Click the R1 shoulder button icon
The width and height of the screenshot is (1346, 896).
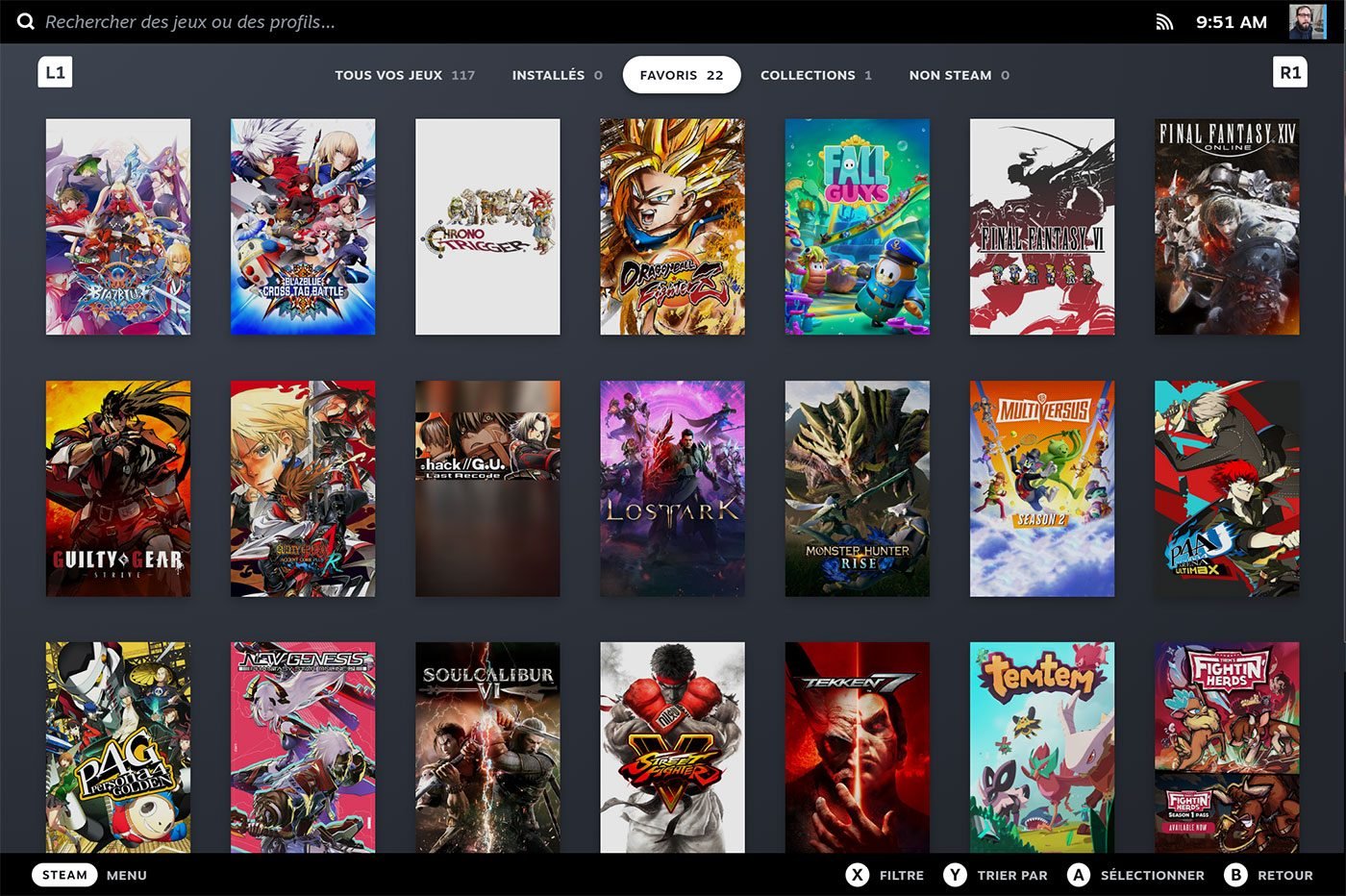pyautogui.click(x=1290, y=72)
